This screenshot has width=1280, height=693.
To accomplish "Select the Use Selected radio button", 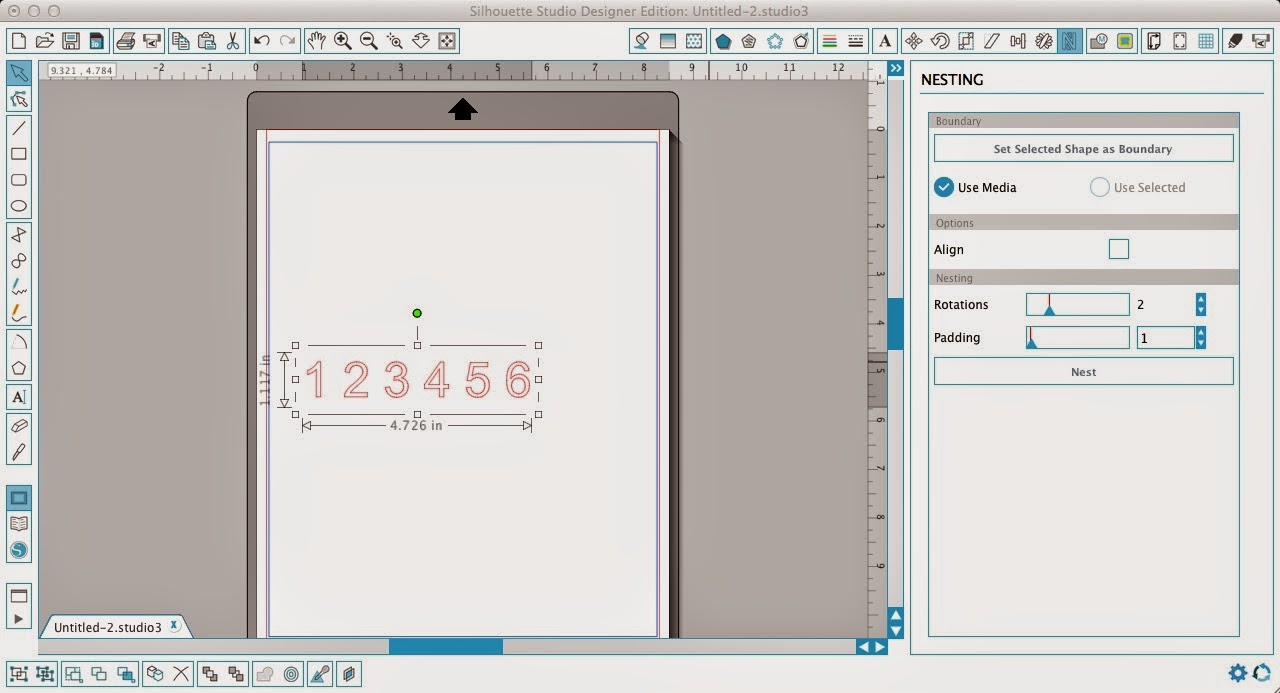I will [x=1099, y=187].
